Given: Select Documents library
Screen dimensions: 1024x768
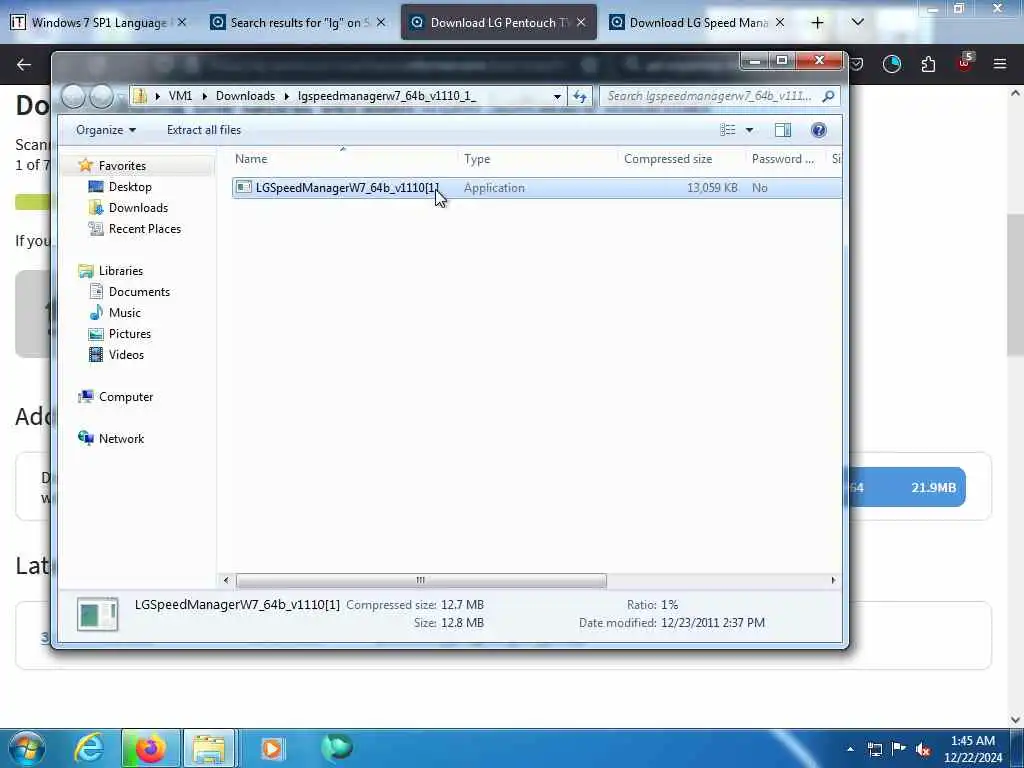Looking at the screenshot, I should point(139,292).
